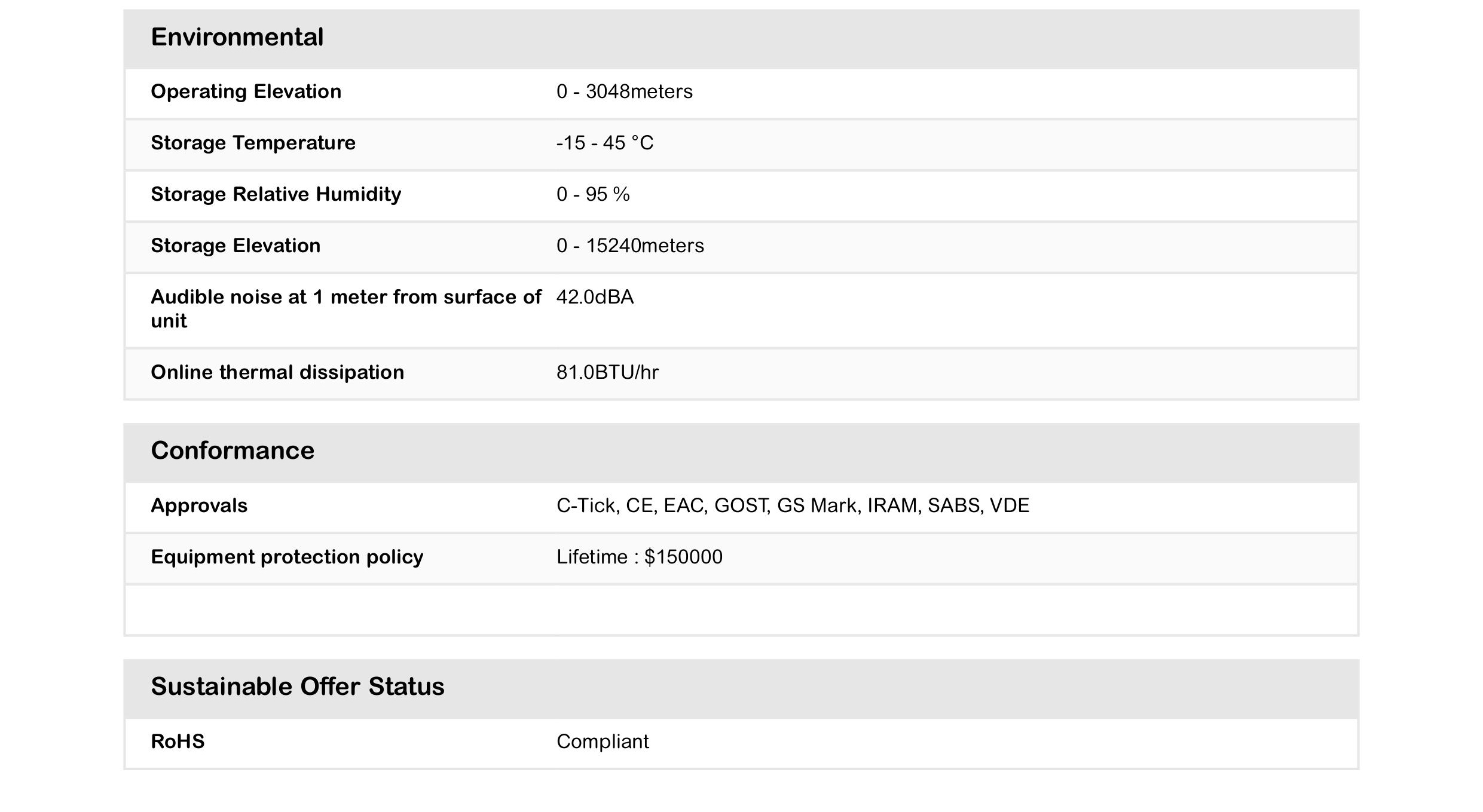Click the C-Tick, CE, EAC approvals list

click(x=793, y=505)
